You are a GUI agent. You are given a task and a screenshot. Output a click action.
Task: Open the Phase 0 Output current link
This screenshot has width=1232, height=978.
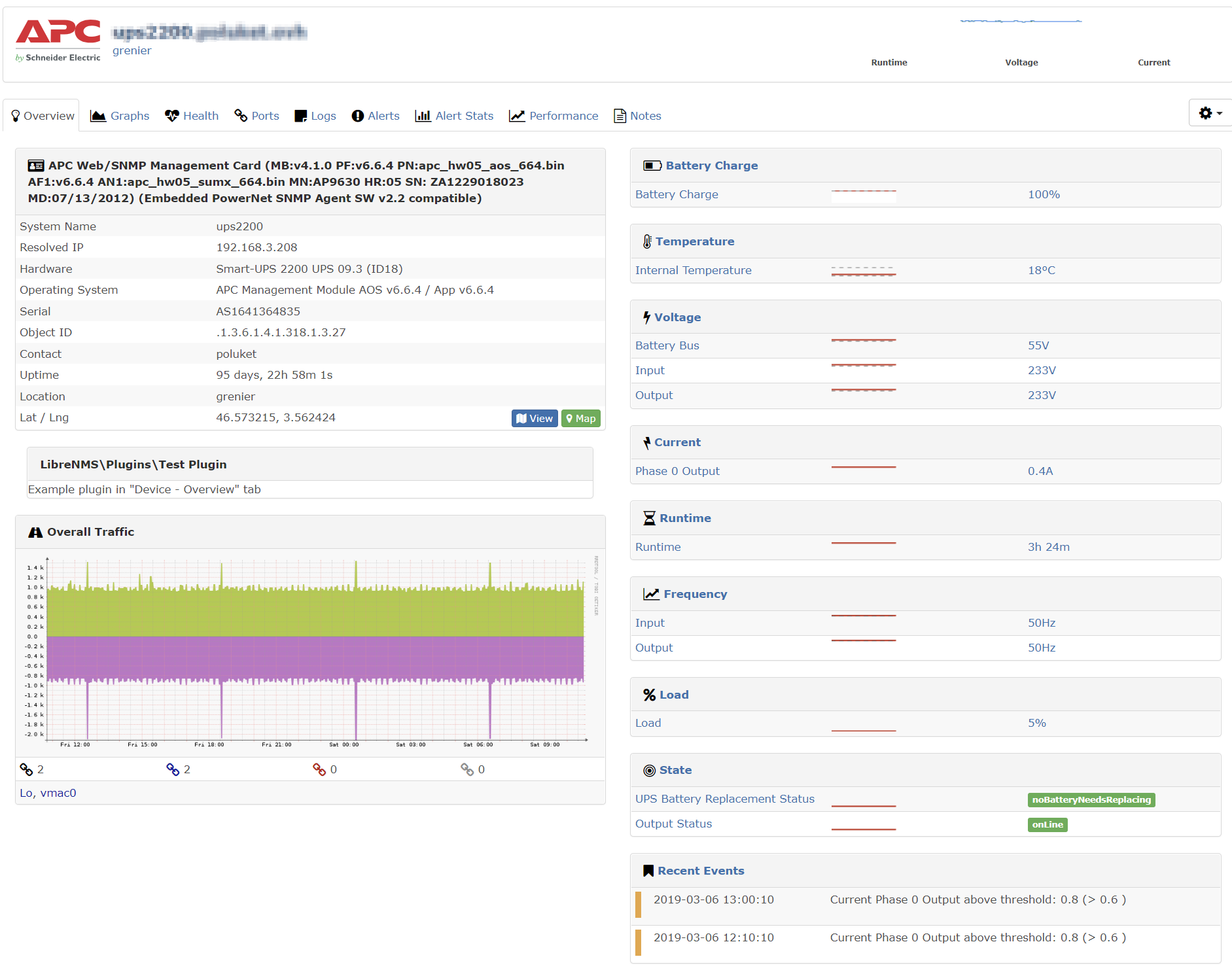tap(677, 471)
